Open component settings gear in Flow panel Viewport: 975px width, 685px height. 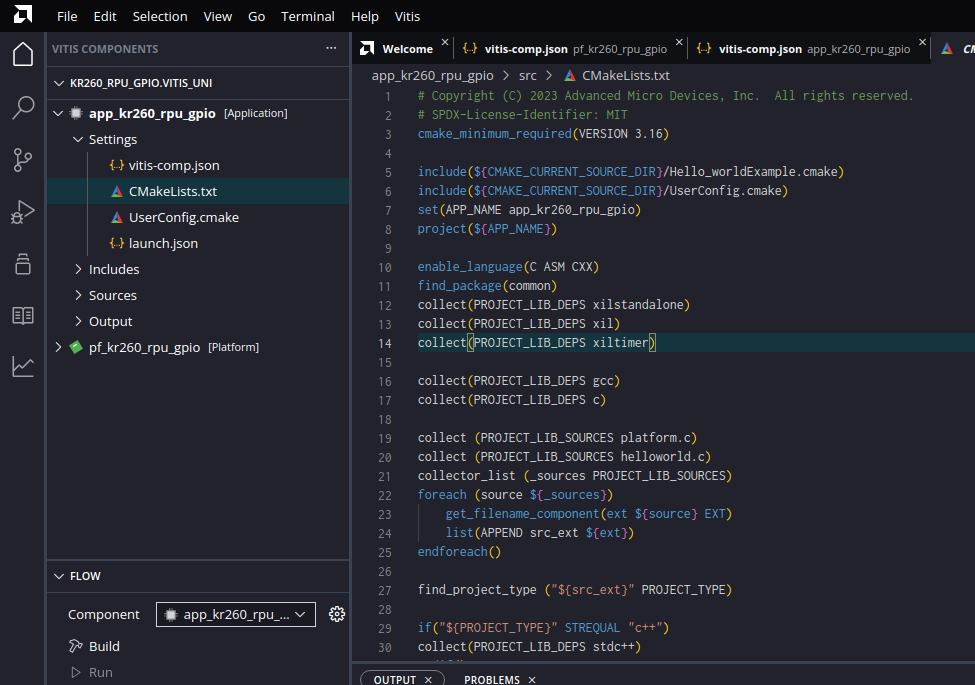(337, 614)
